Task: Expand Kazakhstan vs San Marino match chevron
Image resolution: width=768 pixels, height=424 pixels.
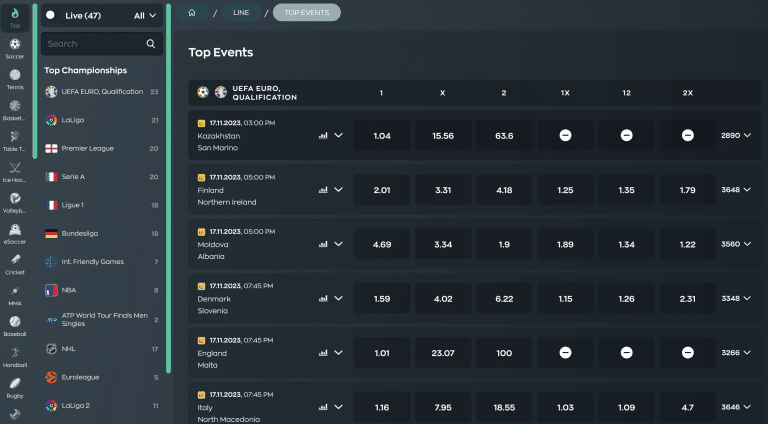Action: tap(338, 136)
